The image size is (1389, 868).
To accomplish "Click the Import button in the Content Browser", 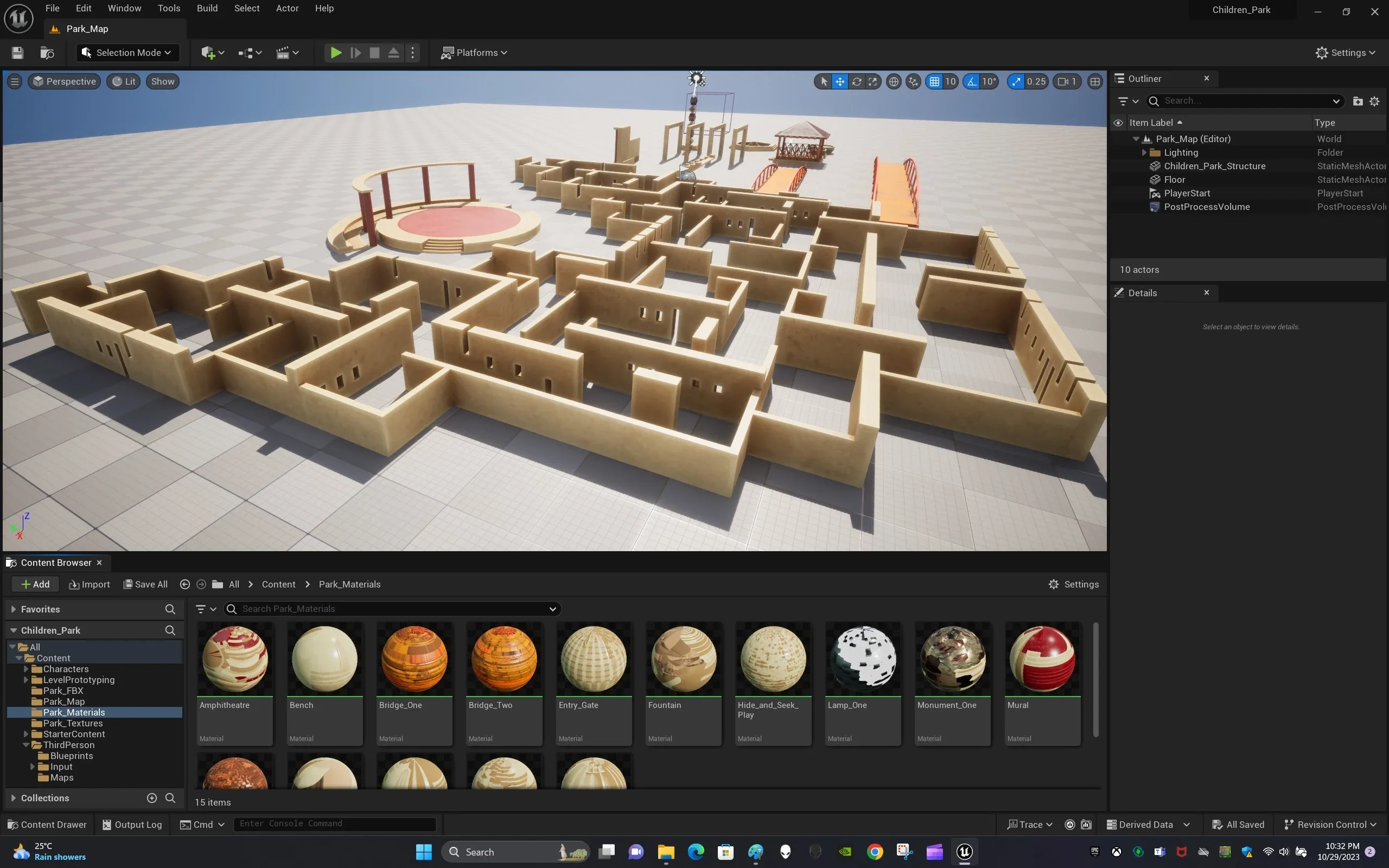I will click(x=89, y=584).
